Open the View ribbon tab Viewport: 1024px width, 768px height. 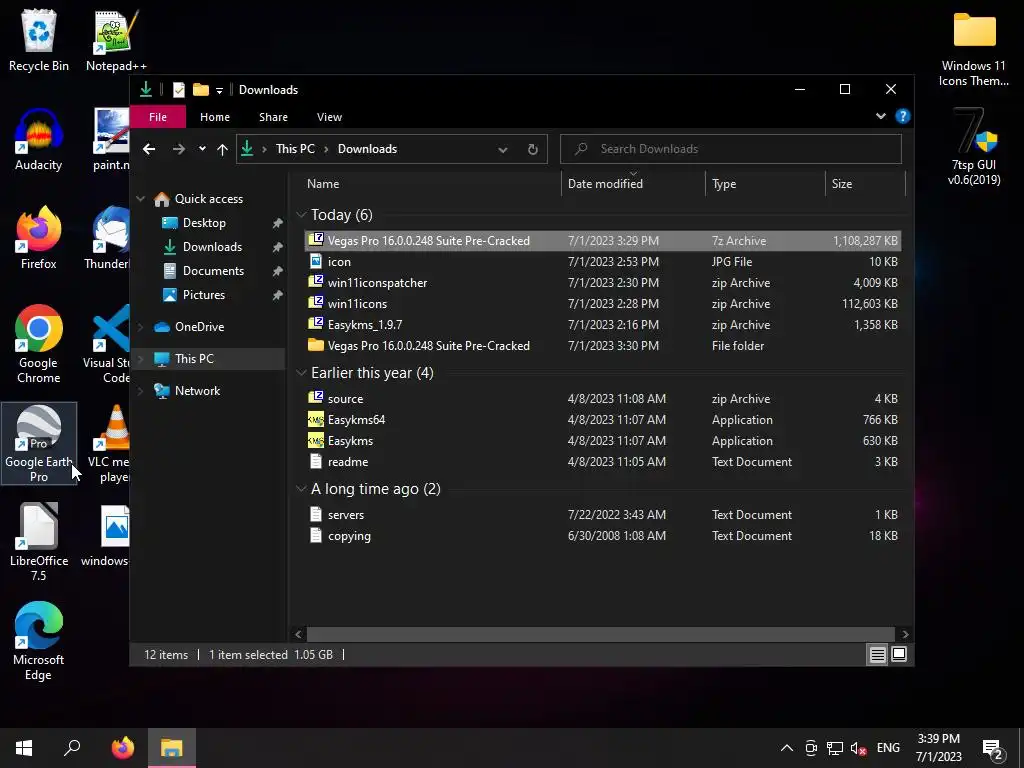click(x=329, y=117)
